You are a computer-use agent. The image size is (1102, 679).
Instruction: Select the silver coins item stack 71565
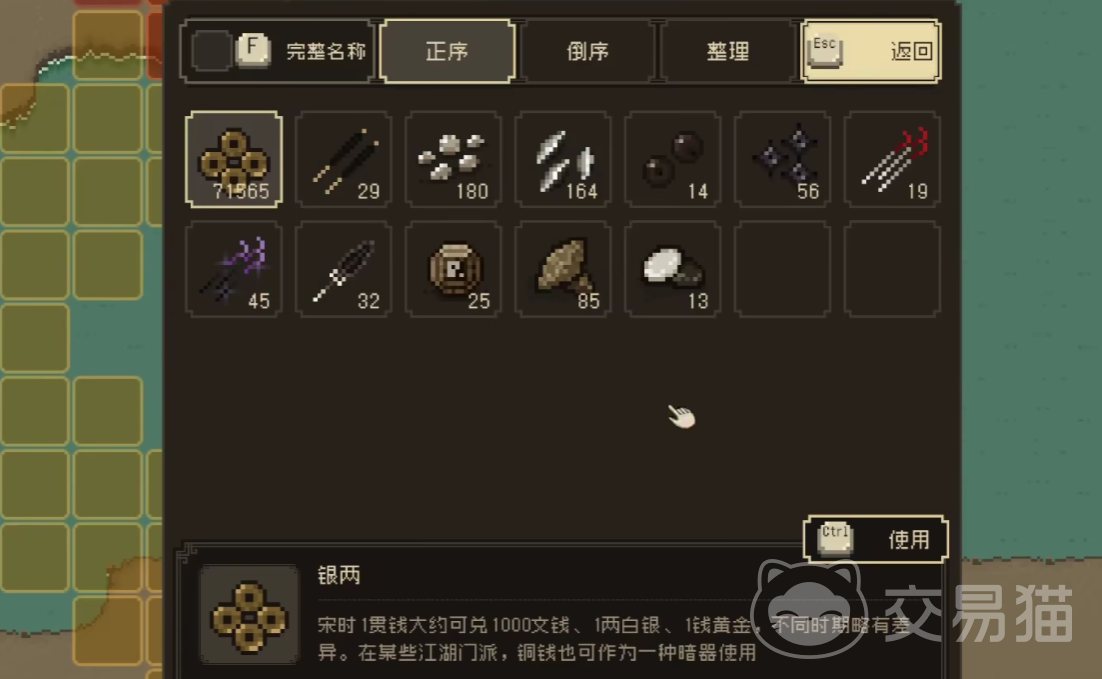(x=233, y=160)
